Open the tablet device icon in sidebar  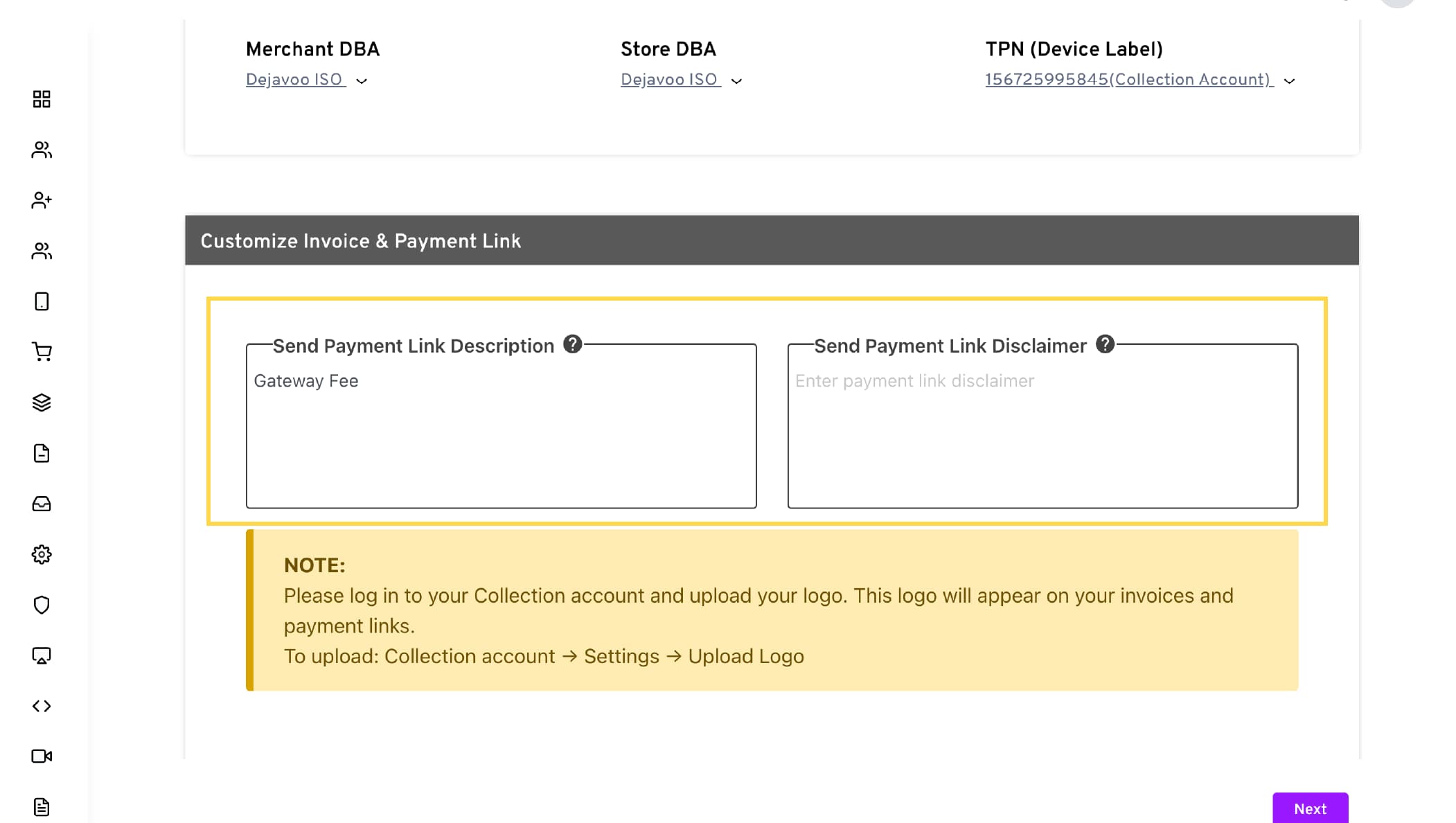(x=42, y=301)
